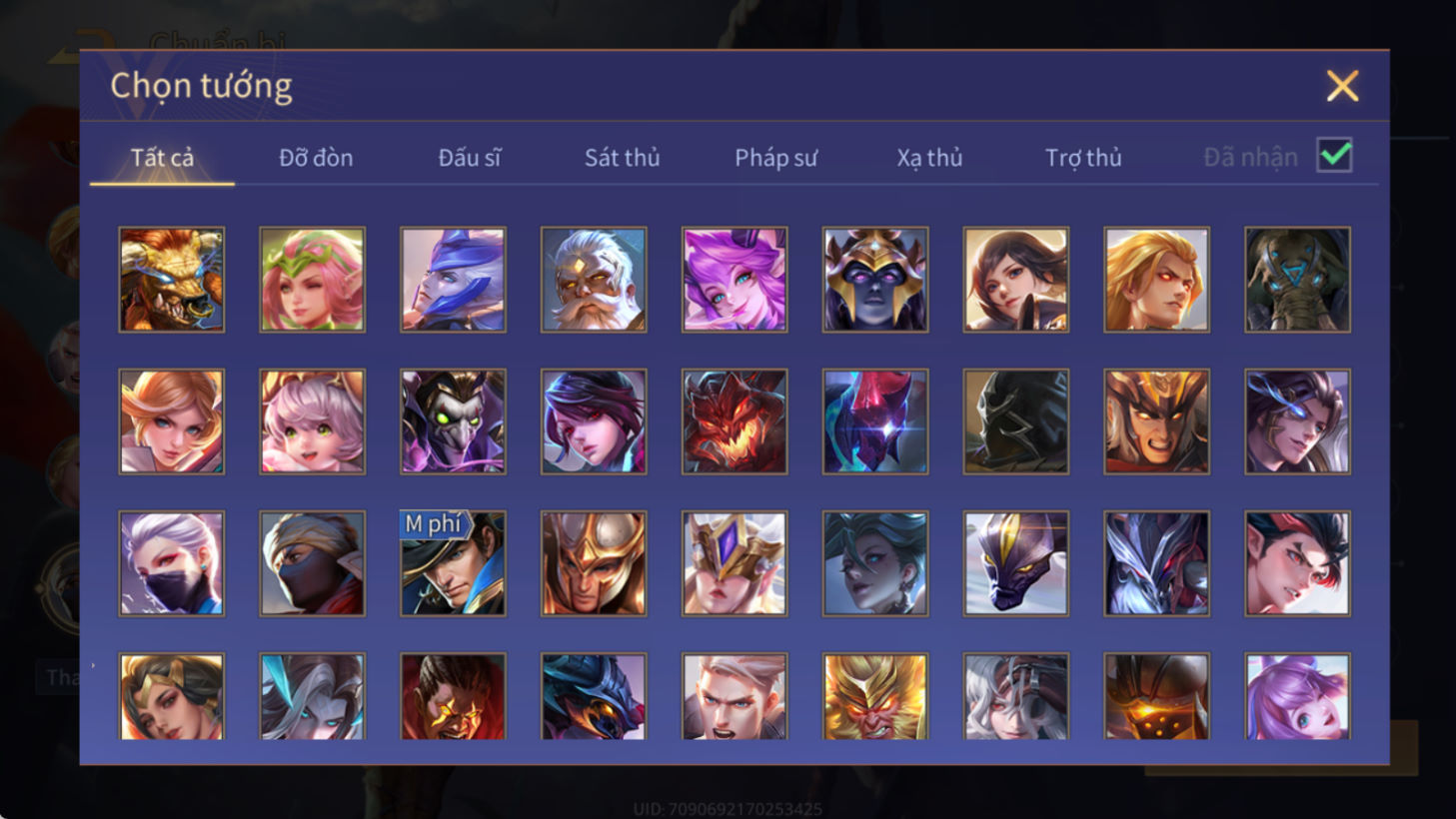1456x819 pixels.
Task: Pick the masked white-haired ninja hero
Action: pyautogui.click(x=172, y=563)
